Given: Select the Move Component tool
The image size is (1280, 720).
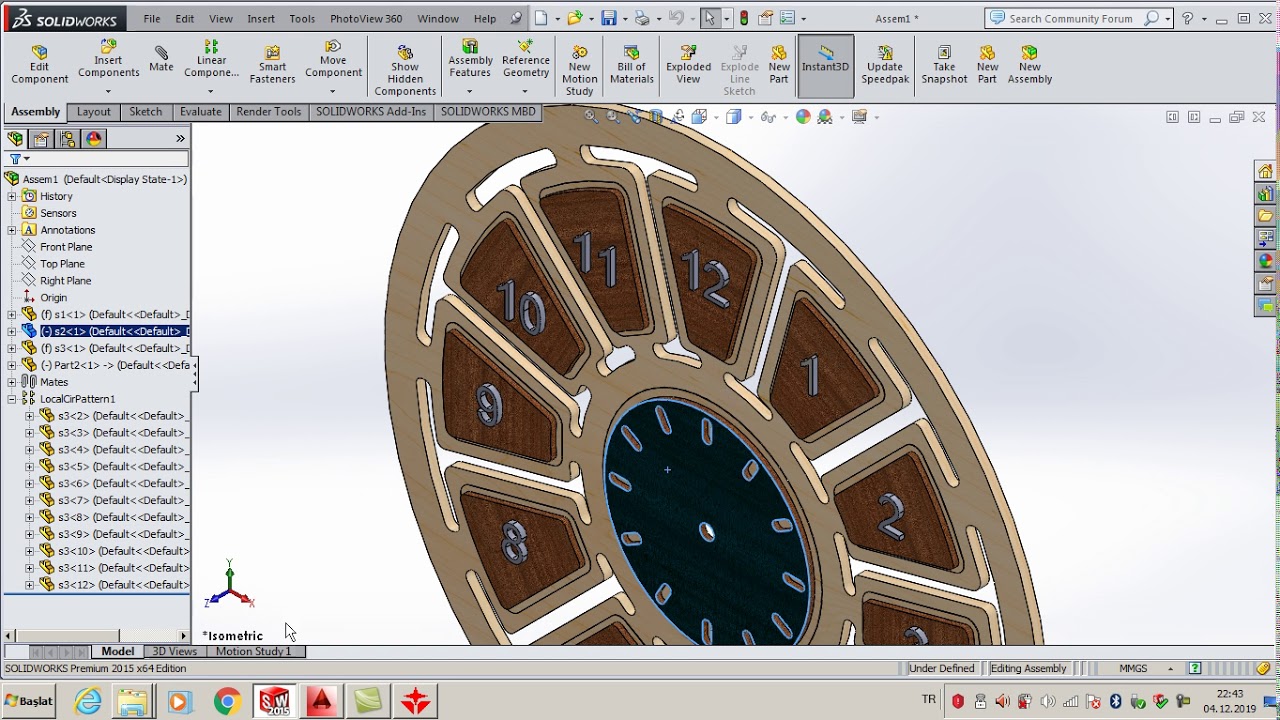Looking at the screenshot, I should pos(333,60).
